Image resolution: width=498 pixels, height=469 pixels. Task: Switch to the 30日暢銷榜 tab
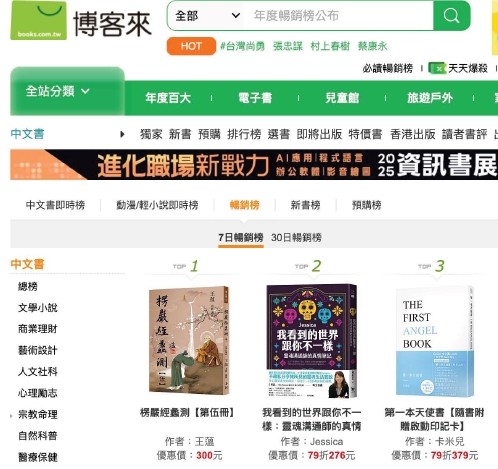pos(296,238)
